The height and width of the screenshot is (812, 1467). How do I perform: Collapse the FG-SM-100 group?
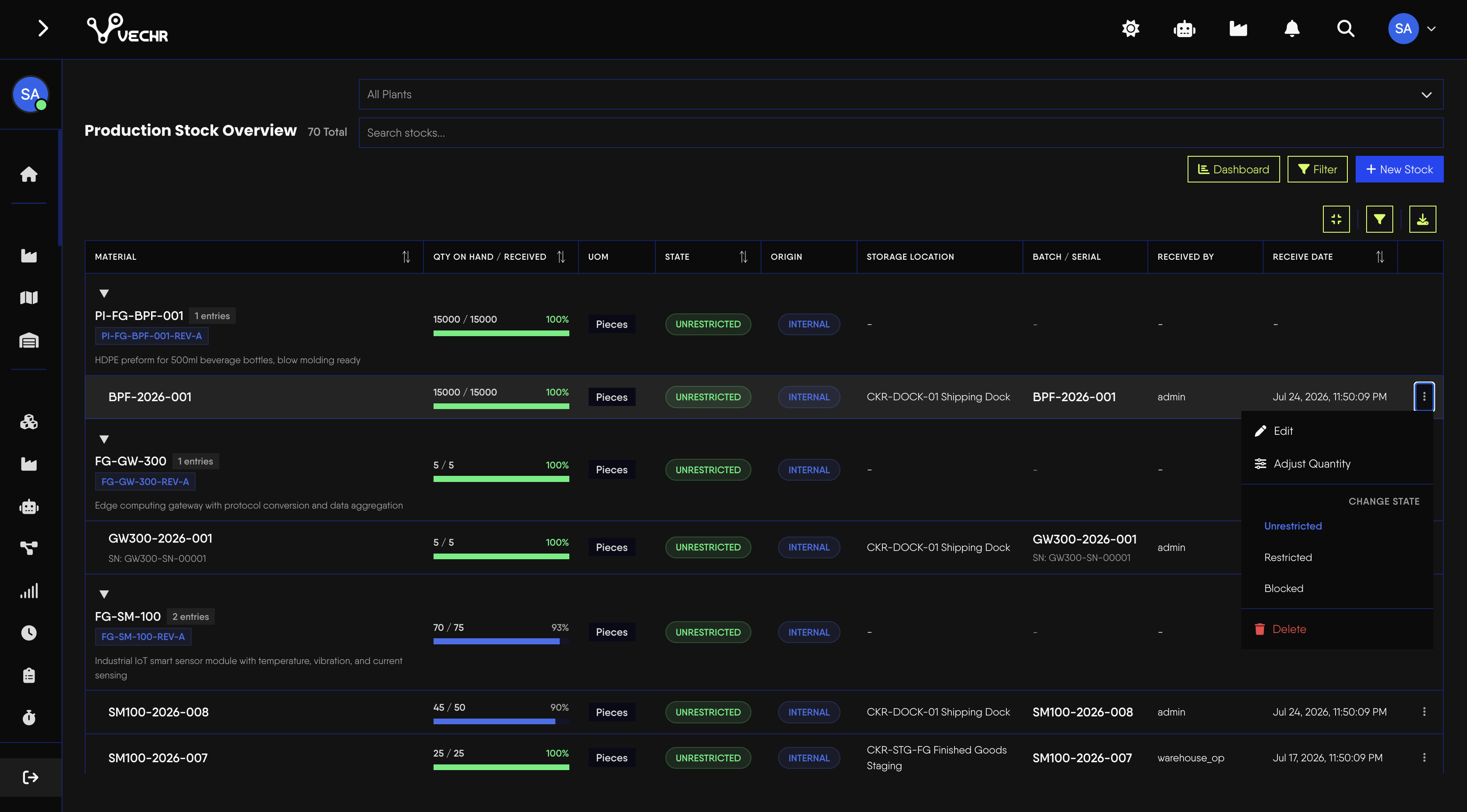(x=103, y=594)
